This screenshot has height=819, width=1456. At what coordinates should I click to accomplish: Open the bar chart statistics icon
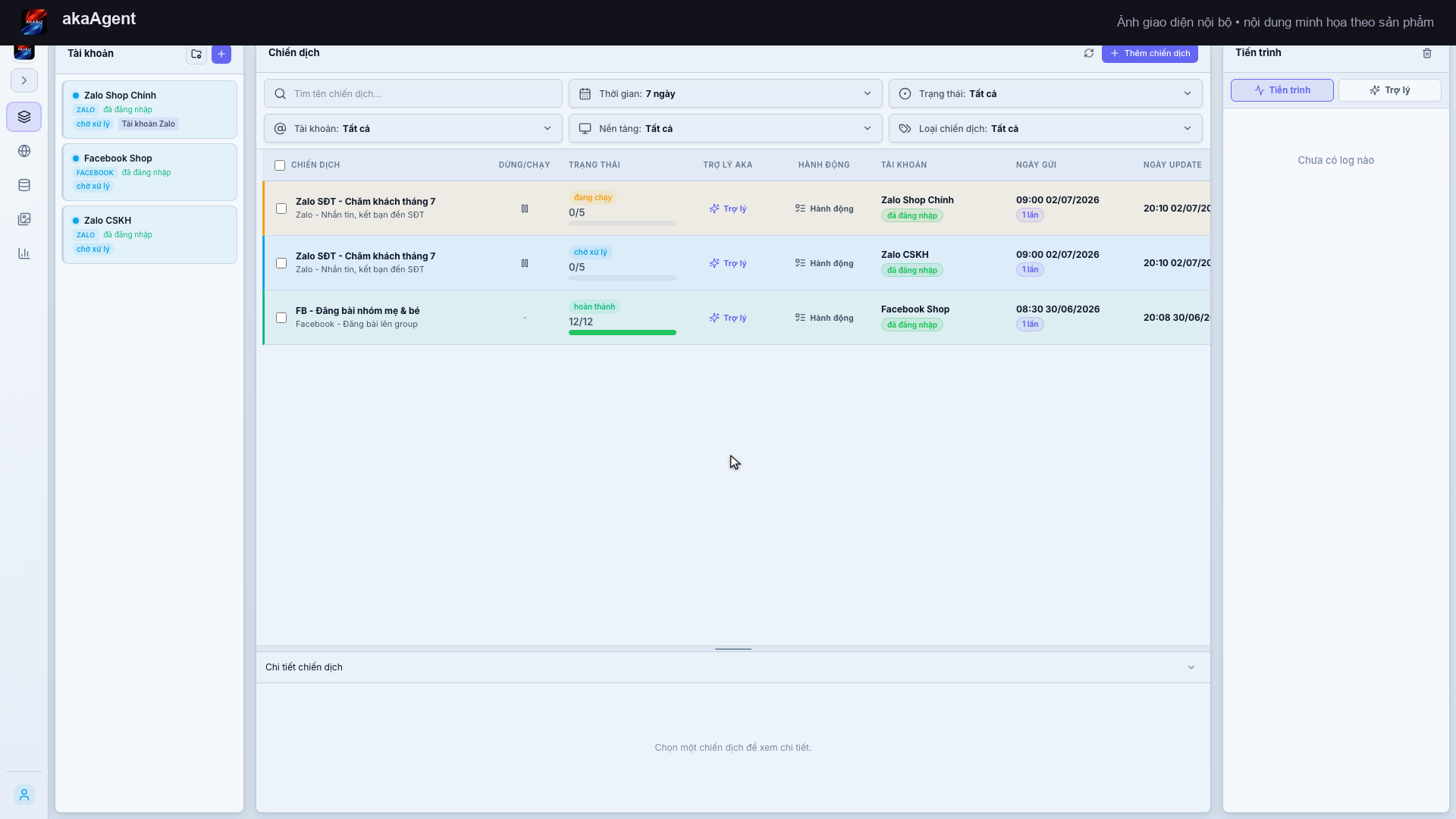24,253
